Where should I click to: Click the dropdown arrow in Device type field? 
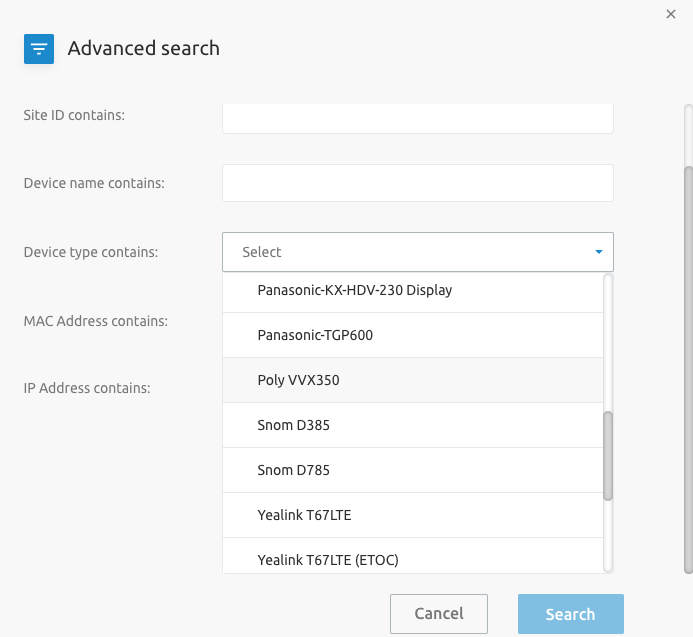coord(598,252)
